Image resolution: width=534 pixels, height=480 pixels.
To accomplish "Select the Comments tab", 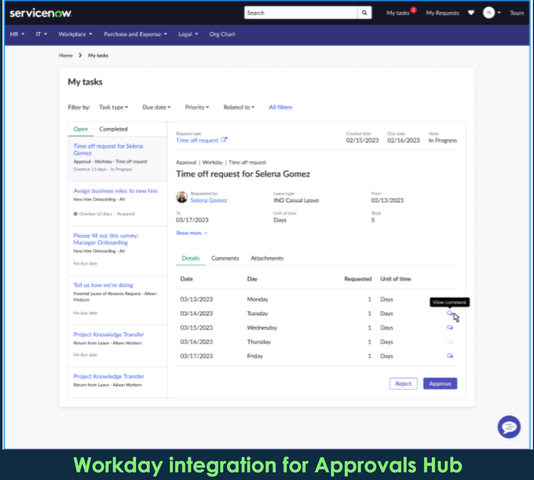I will [225, 258].
